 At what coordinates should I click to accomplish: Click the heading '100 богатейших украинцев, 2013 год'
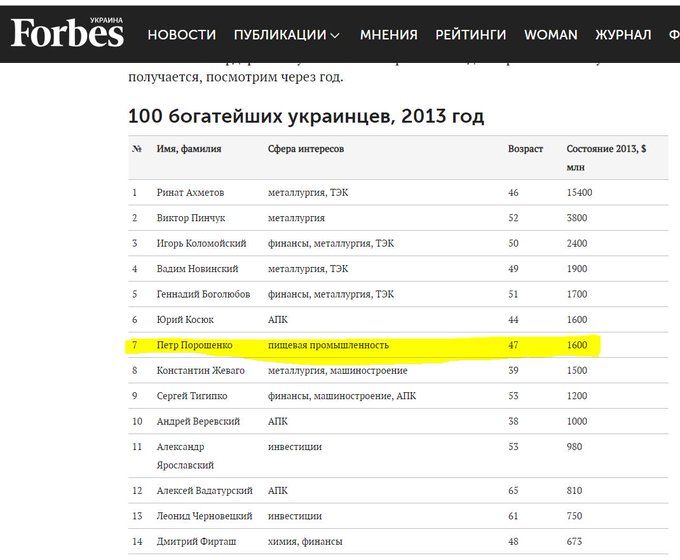tap(306, 116)
